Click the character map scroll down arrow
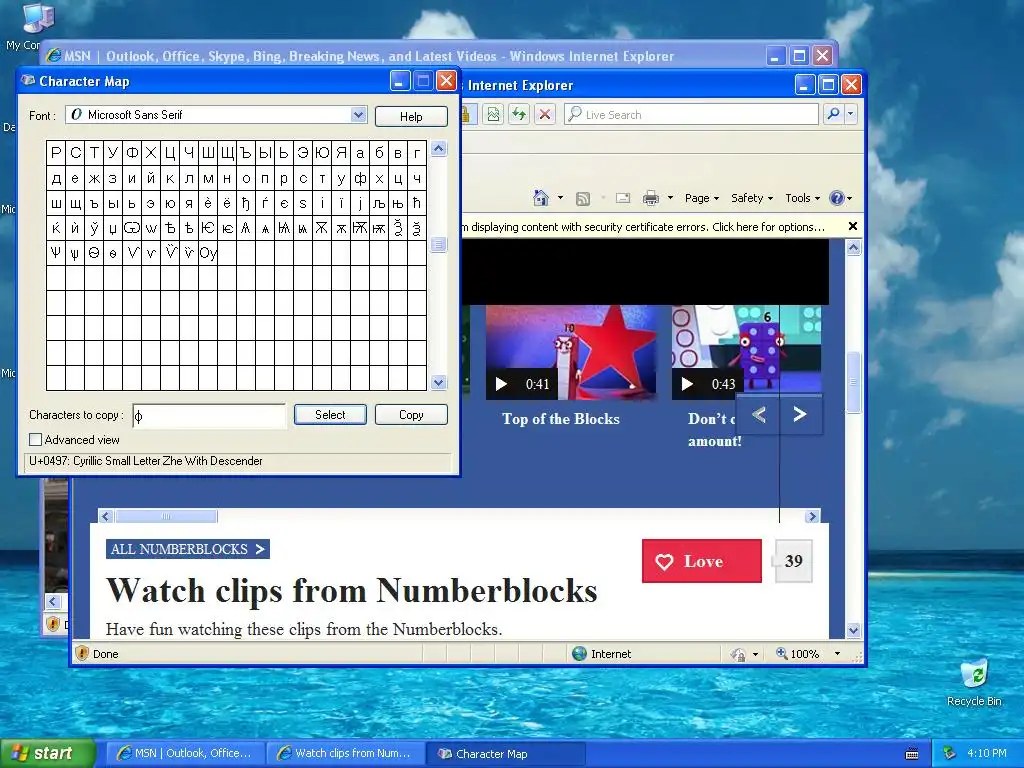This screenshot has width=1024, height=768. click(439, 383)
